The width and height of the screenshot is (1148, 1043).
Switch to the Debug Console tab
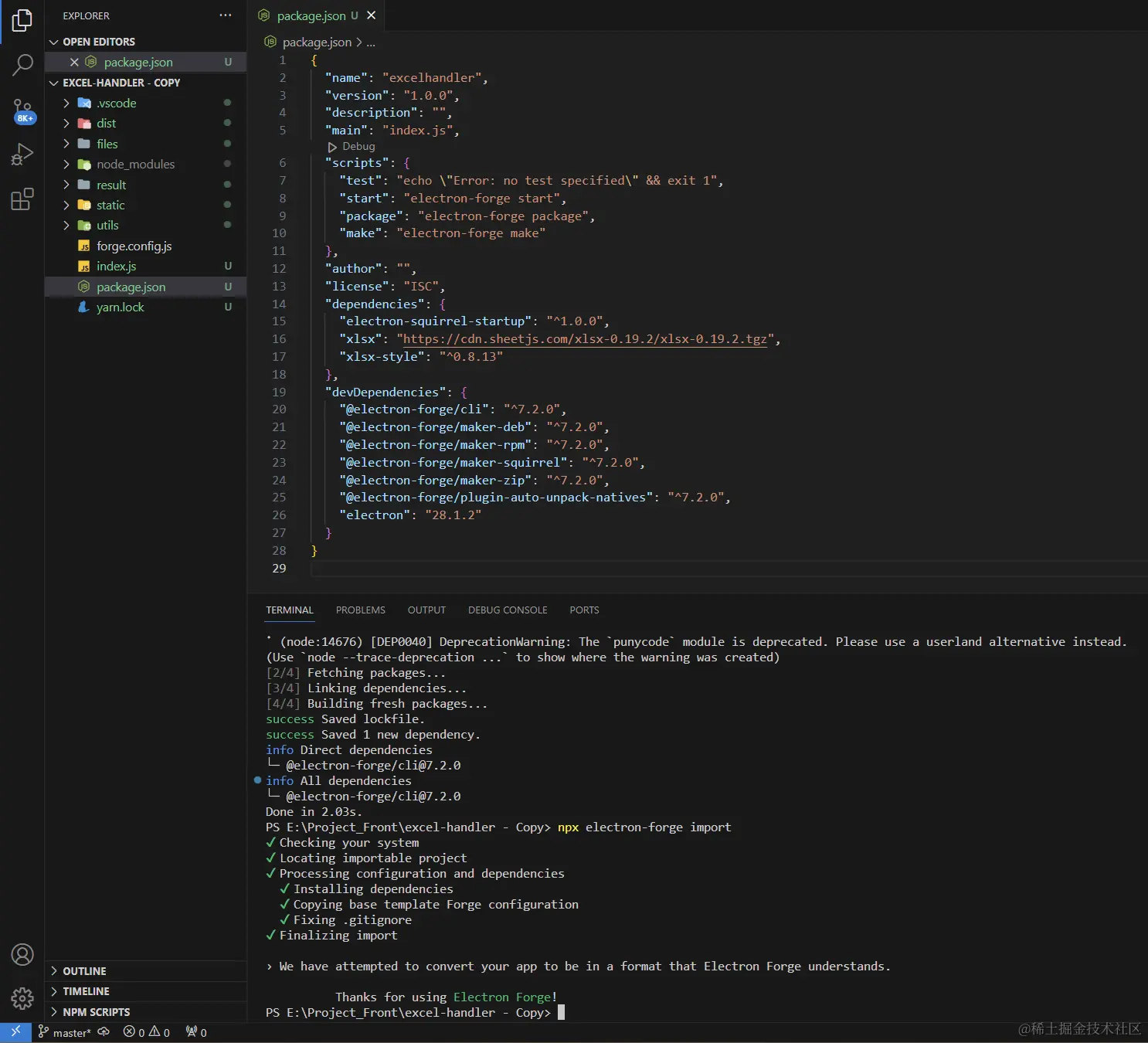tap(508, 610)
